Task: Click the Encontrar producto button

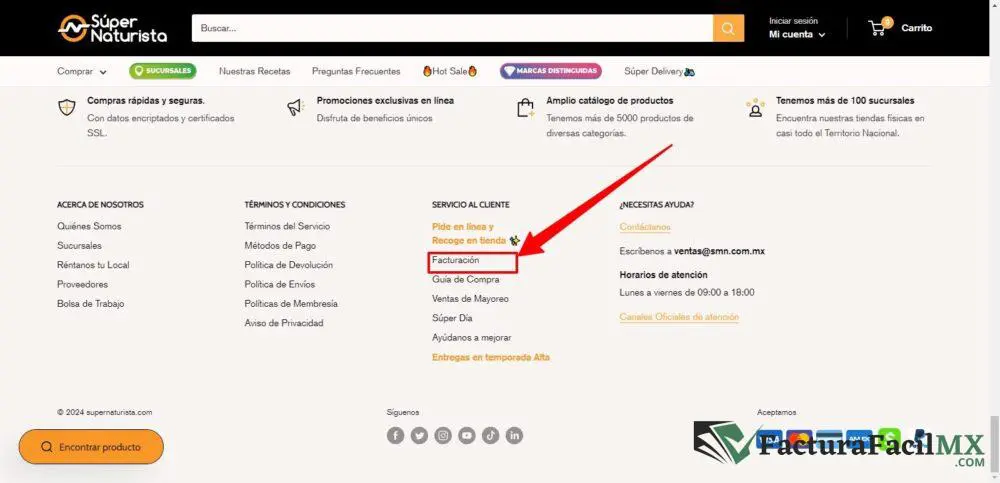Action: coord(91,447)
